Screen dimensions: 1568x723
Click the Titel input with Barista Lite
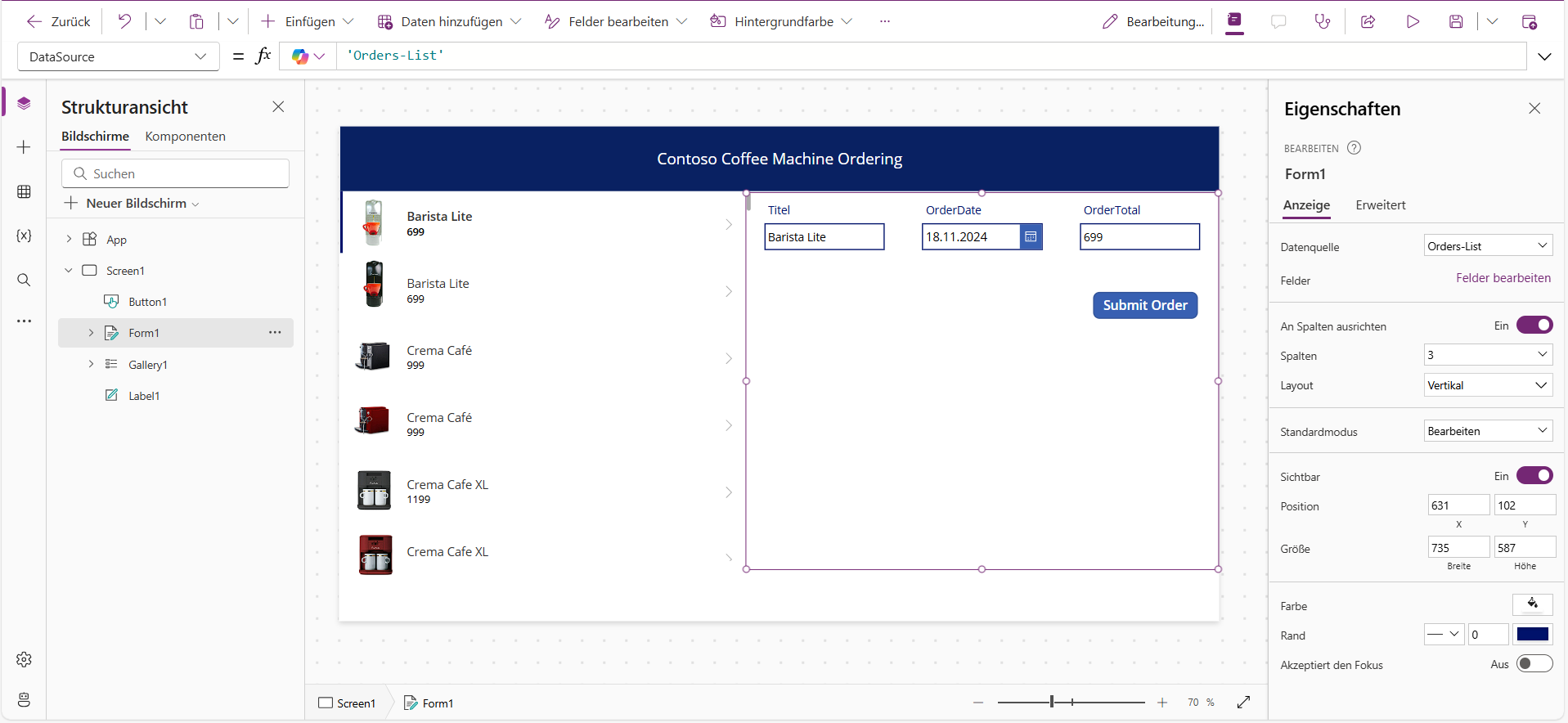point(824,237)
